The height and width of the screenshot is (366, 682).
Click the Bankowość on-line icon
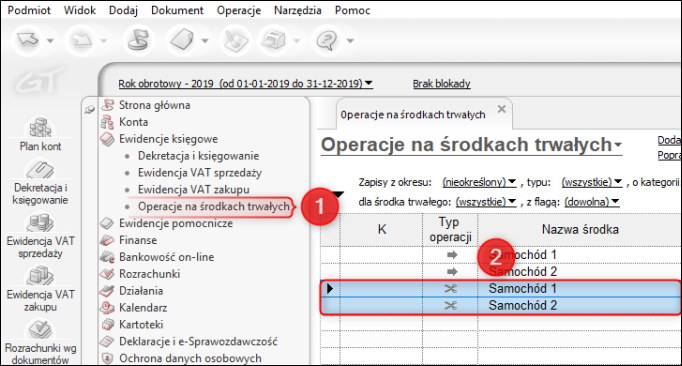pyautogui.click(x=107, y=257)
